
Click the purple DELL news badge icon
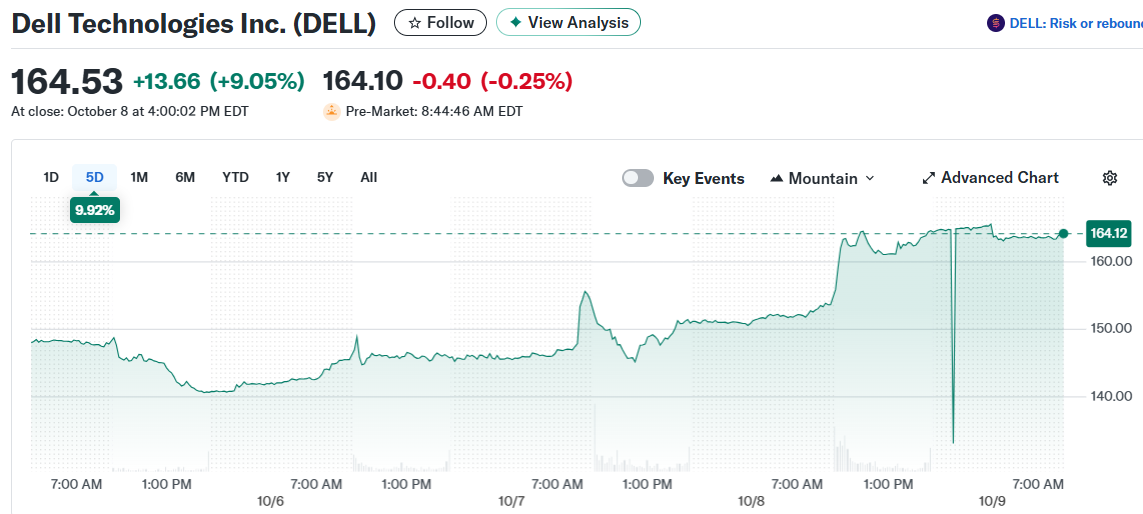995,23
